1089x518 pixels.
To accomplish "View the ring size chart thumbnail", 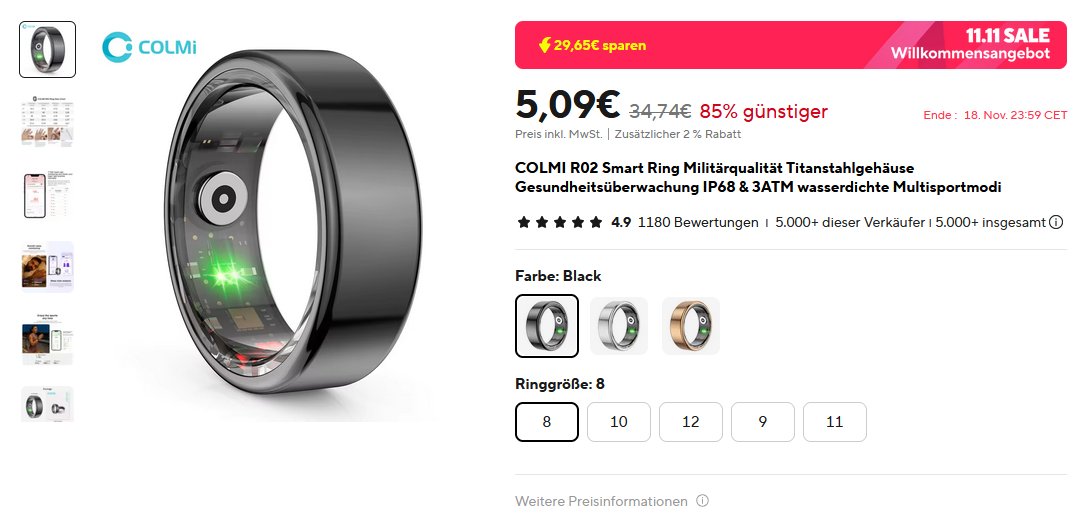I will point(47,122).
